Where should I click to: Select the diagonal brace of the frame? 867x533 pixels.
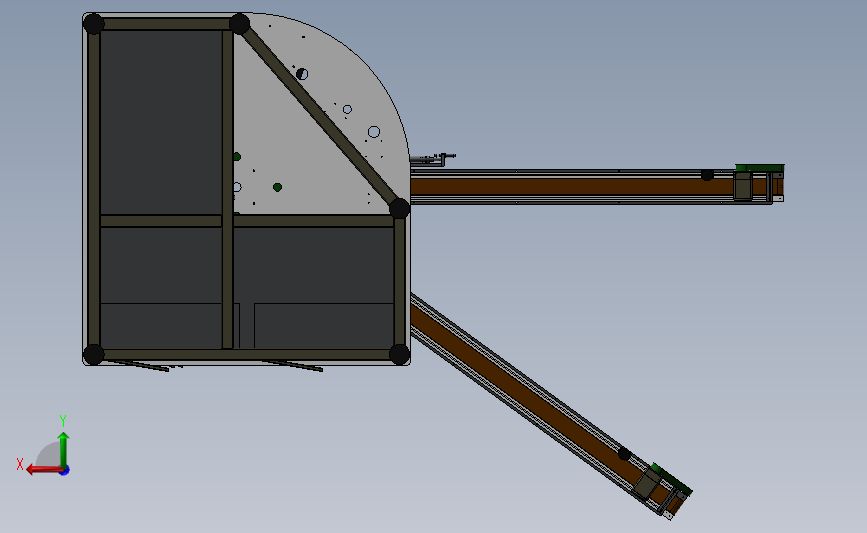point(320,116)
